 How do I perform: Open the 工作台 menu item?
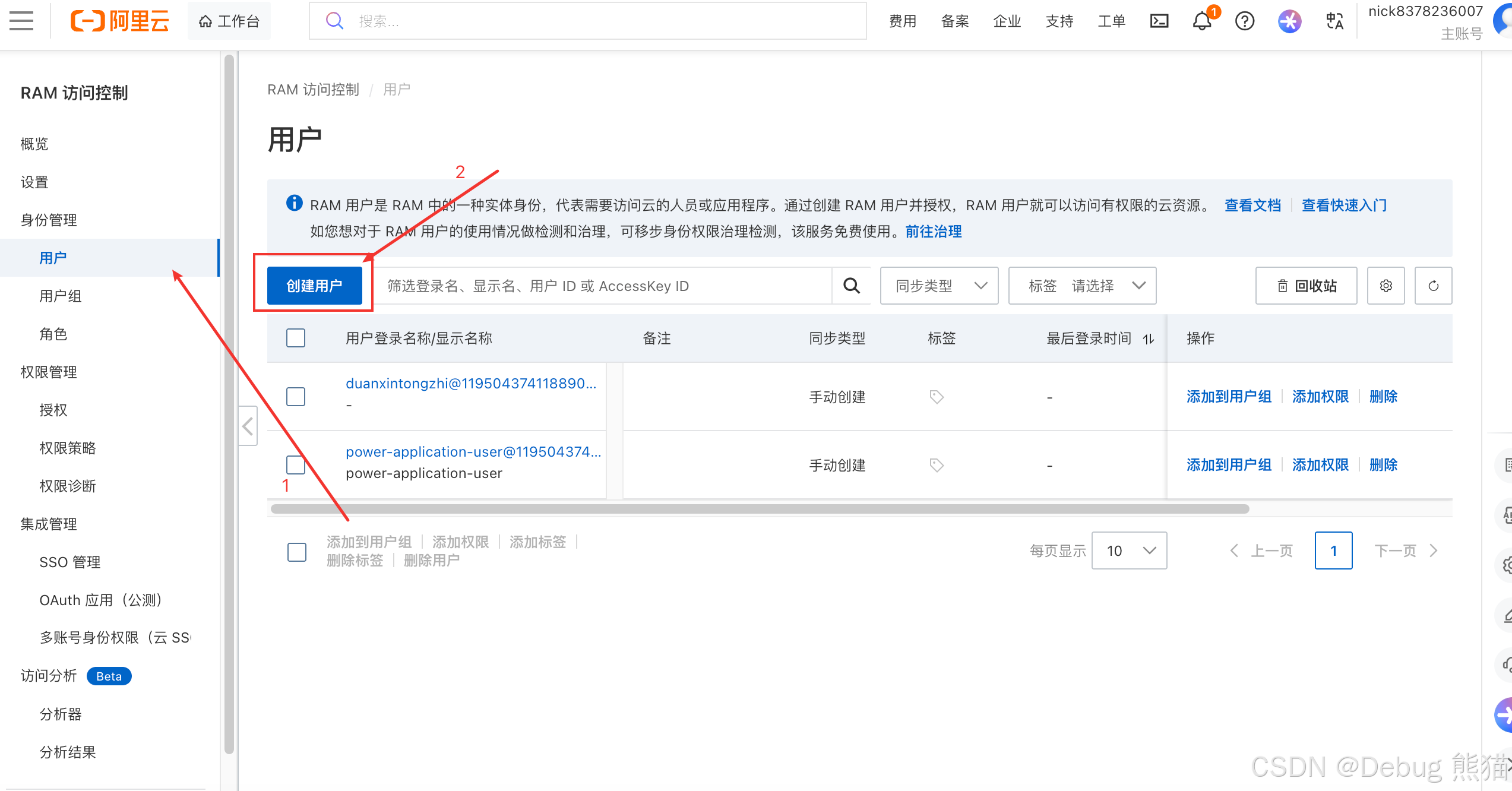(x=229, y=21)
